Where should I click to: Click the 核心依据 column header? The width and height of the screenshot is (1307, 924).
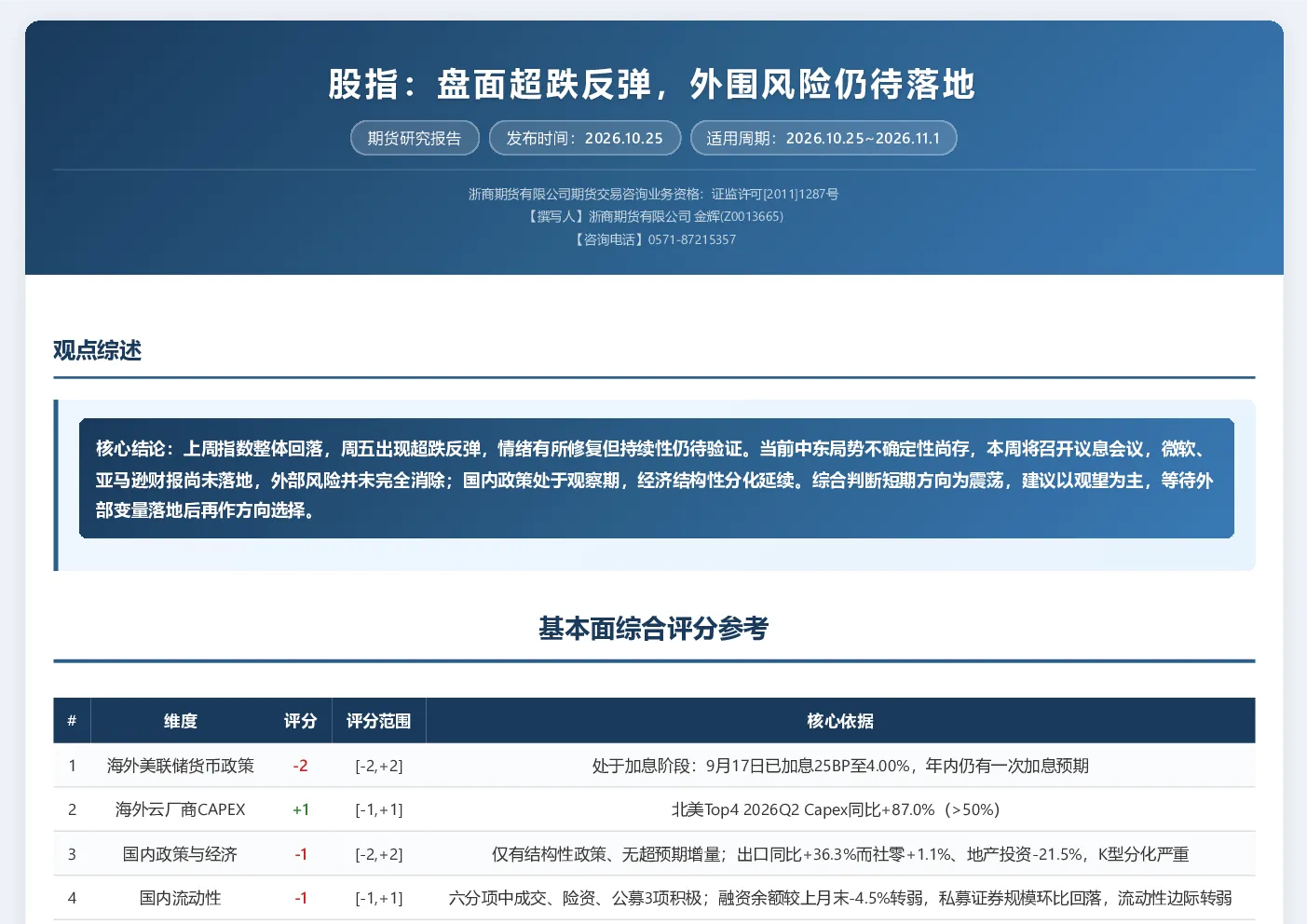[x=840, y=721]
